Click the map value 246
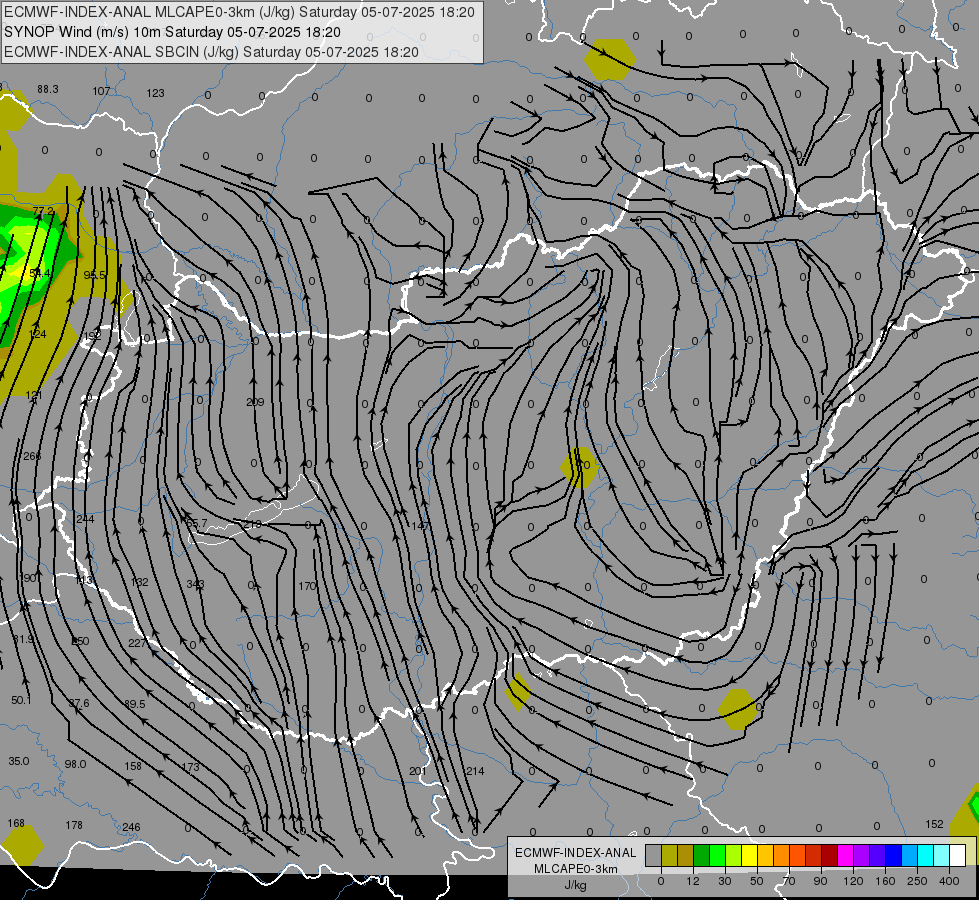Screen dimensions: 979x900 (131, 827)
